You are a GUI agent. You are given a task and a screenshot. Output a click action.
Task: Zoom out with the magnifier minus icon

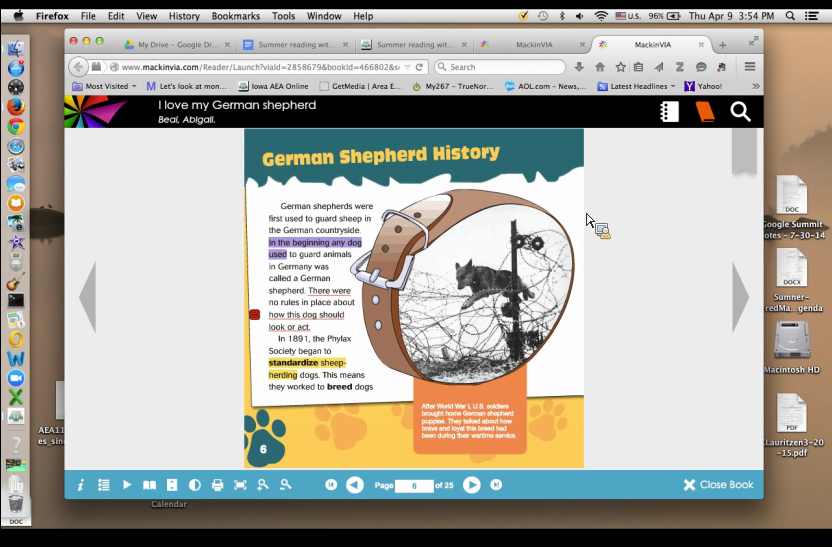pos(285,485)
